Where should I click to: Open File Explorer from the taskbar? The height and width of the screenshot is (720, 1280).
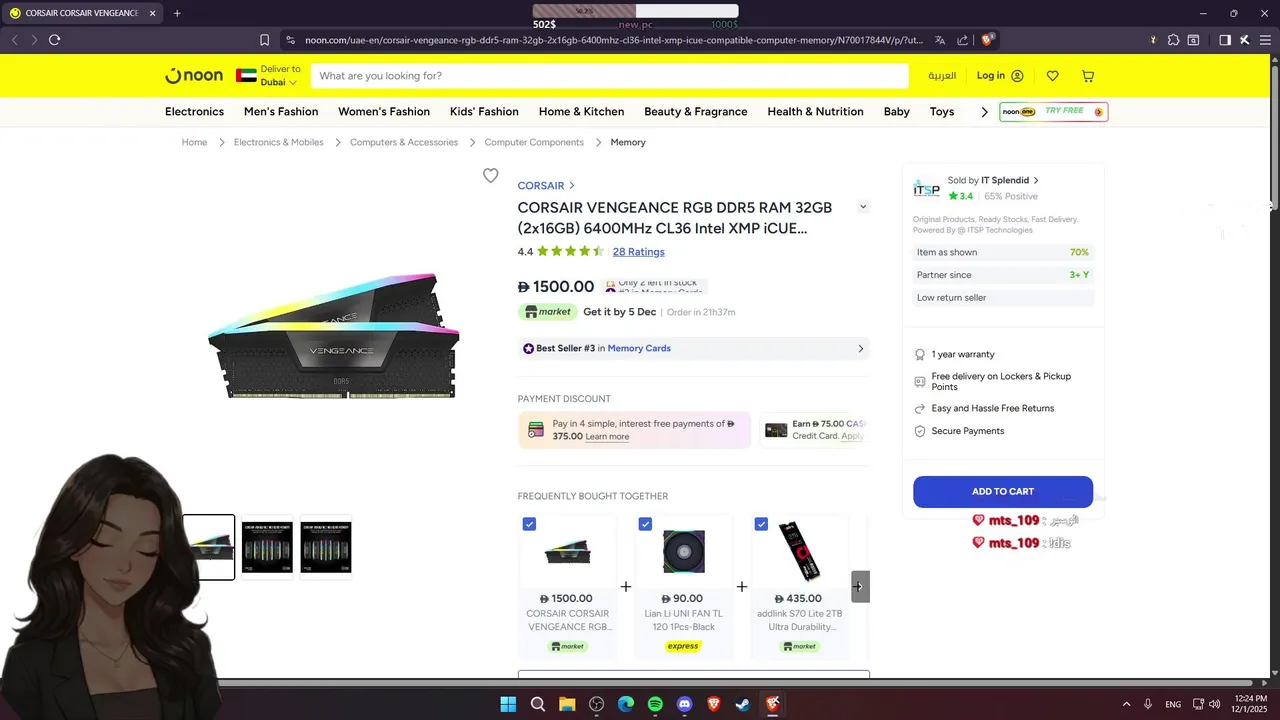coord(567,704)
